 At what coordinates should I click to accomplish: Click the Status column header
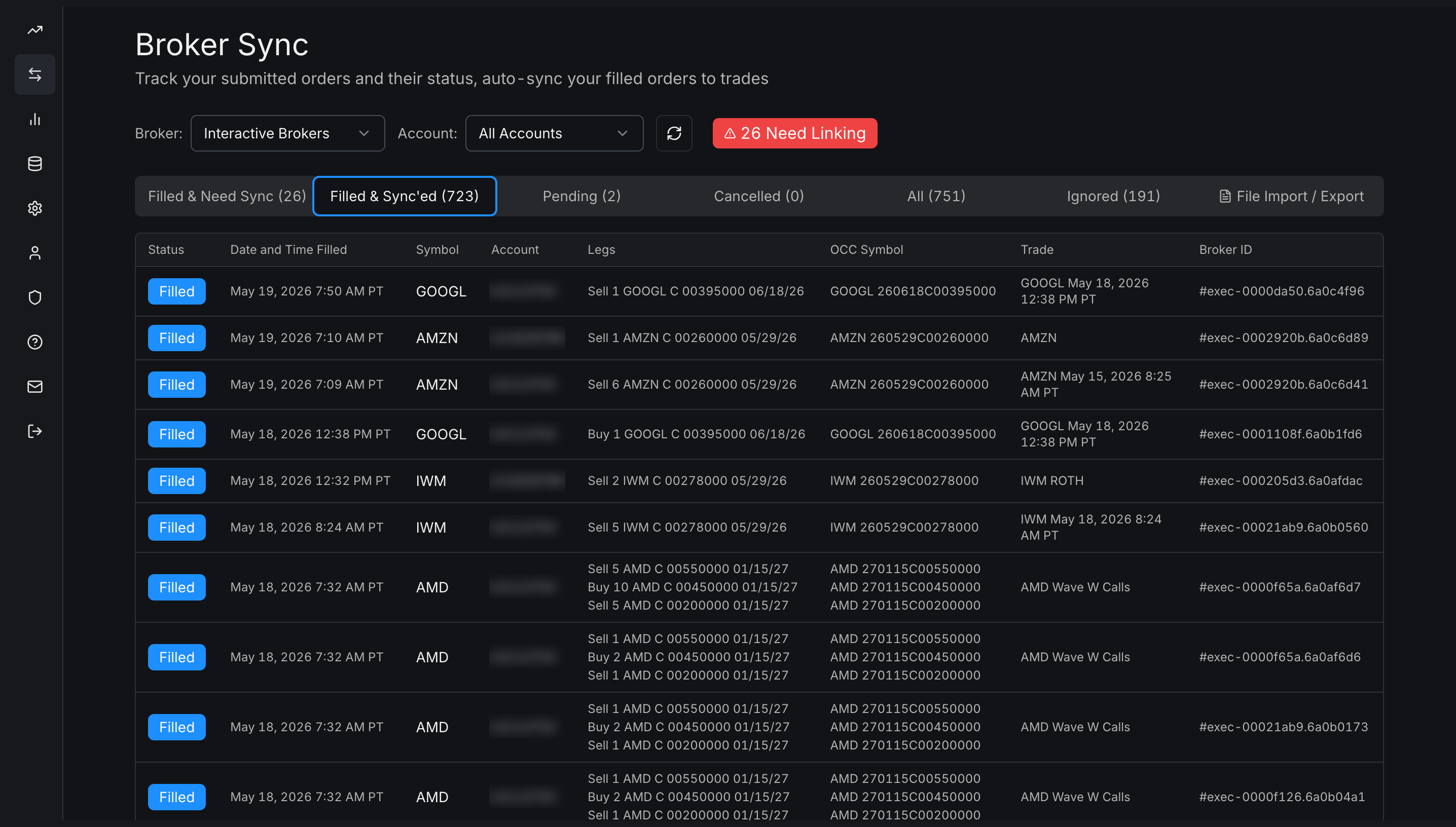[166, 250]
